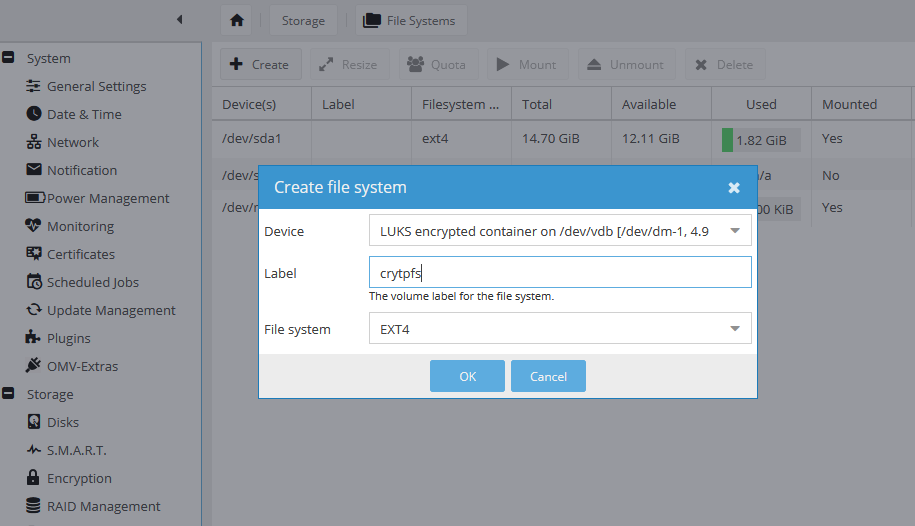Click the Label text field
This screenshot has width=915, height=526.
coord(560,273)
